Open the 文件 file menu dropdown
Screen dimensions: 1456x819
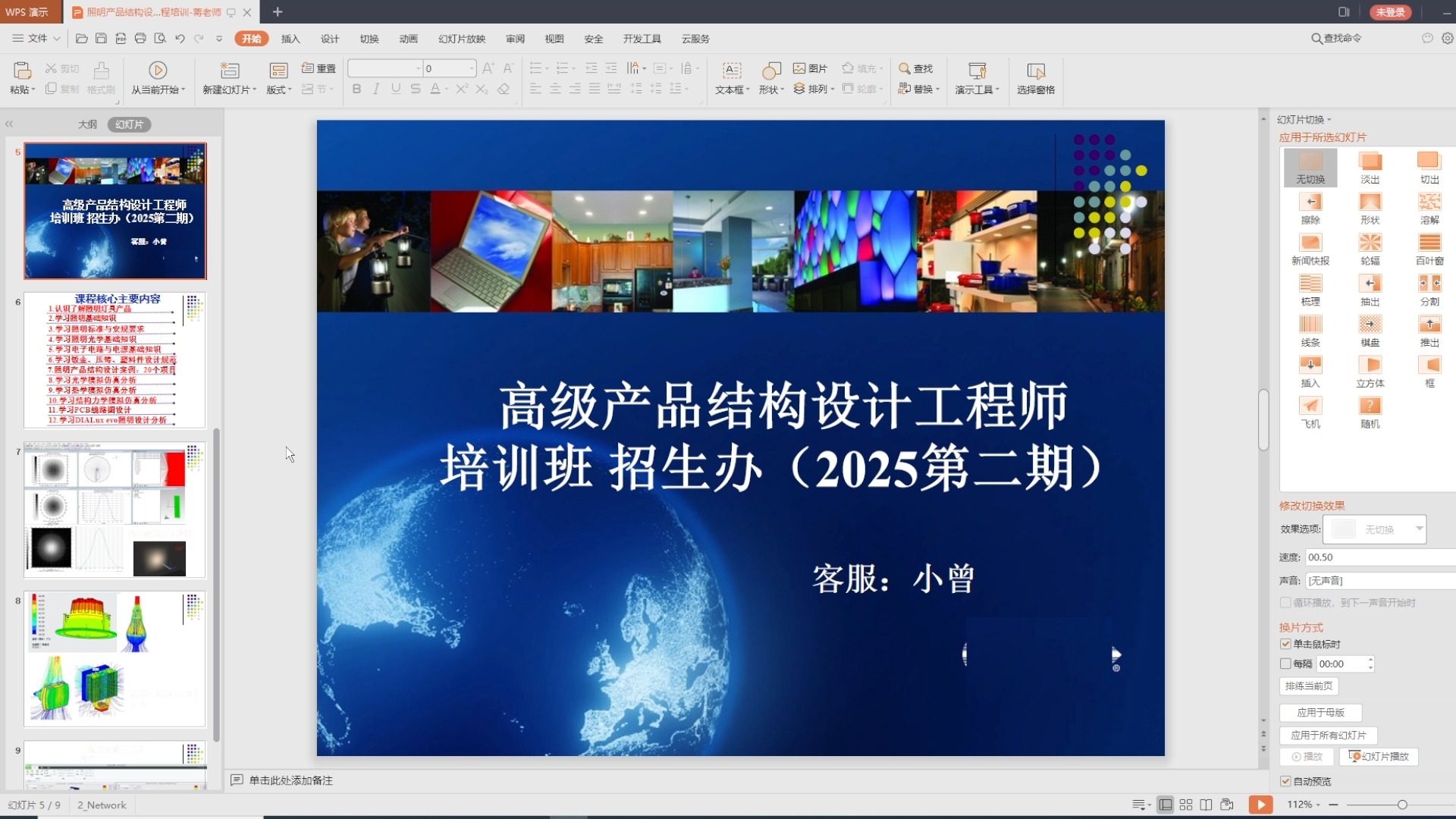(36, 38)
